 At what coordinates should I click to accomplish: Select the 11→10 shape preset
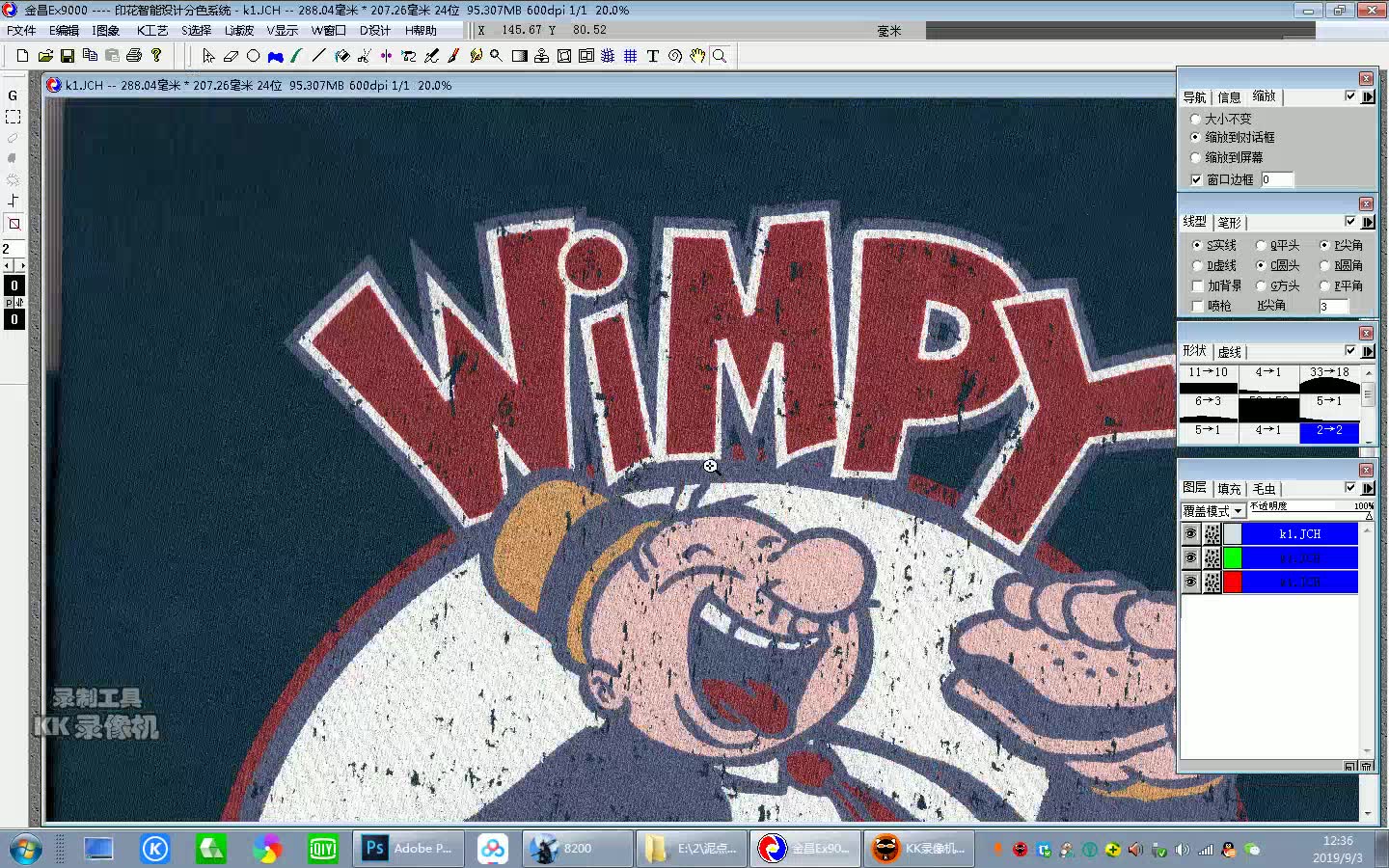(1209, 380)
